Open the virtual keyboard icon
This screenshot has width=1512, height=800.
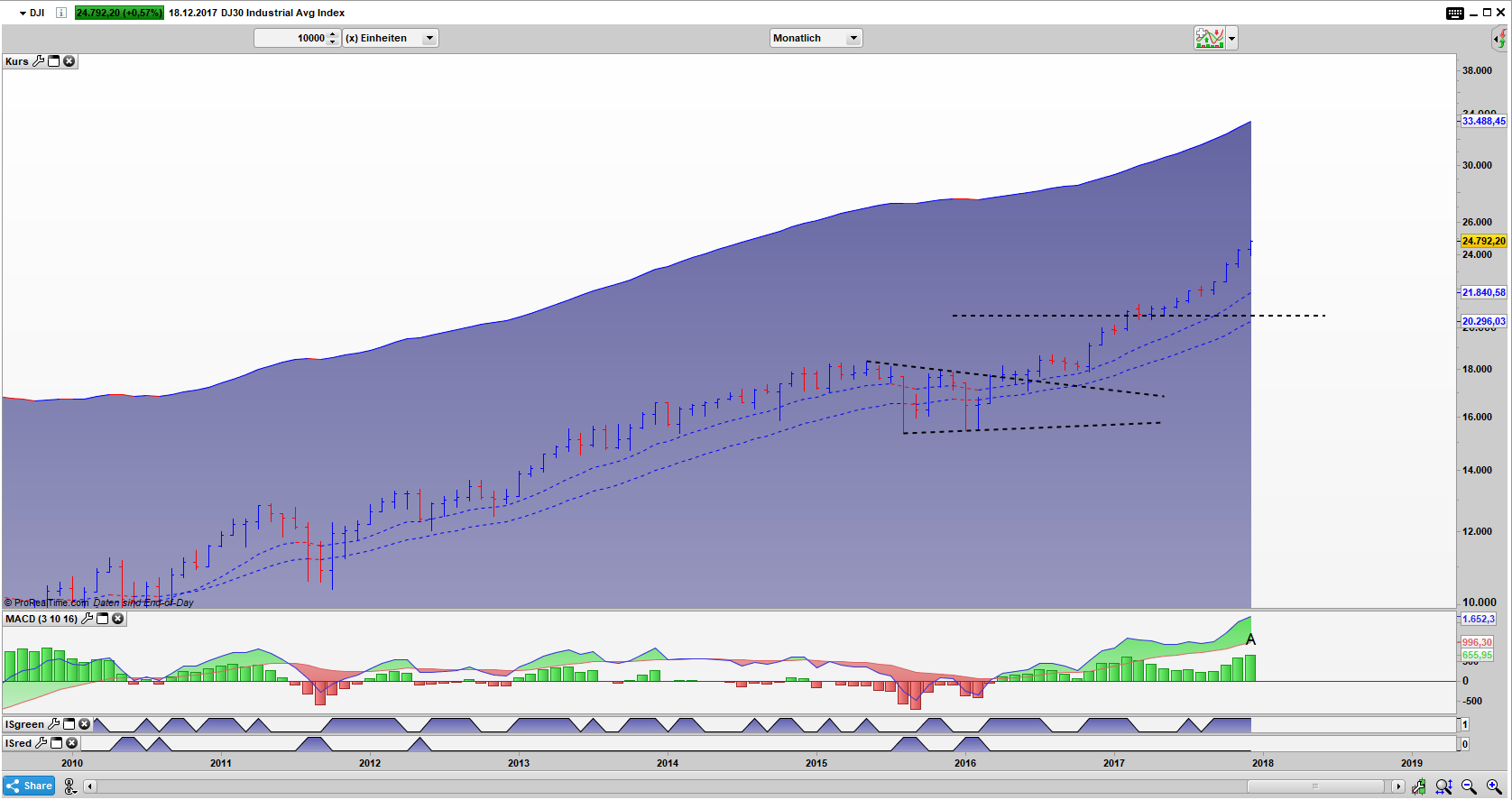pos(1455,13)
